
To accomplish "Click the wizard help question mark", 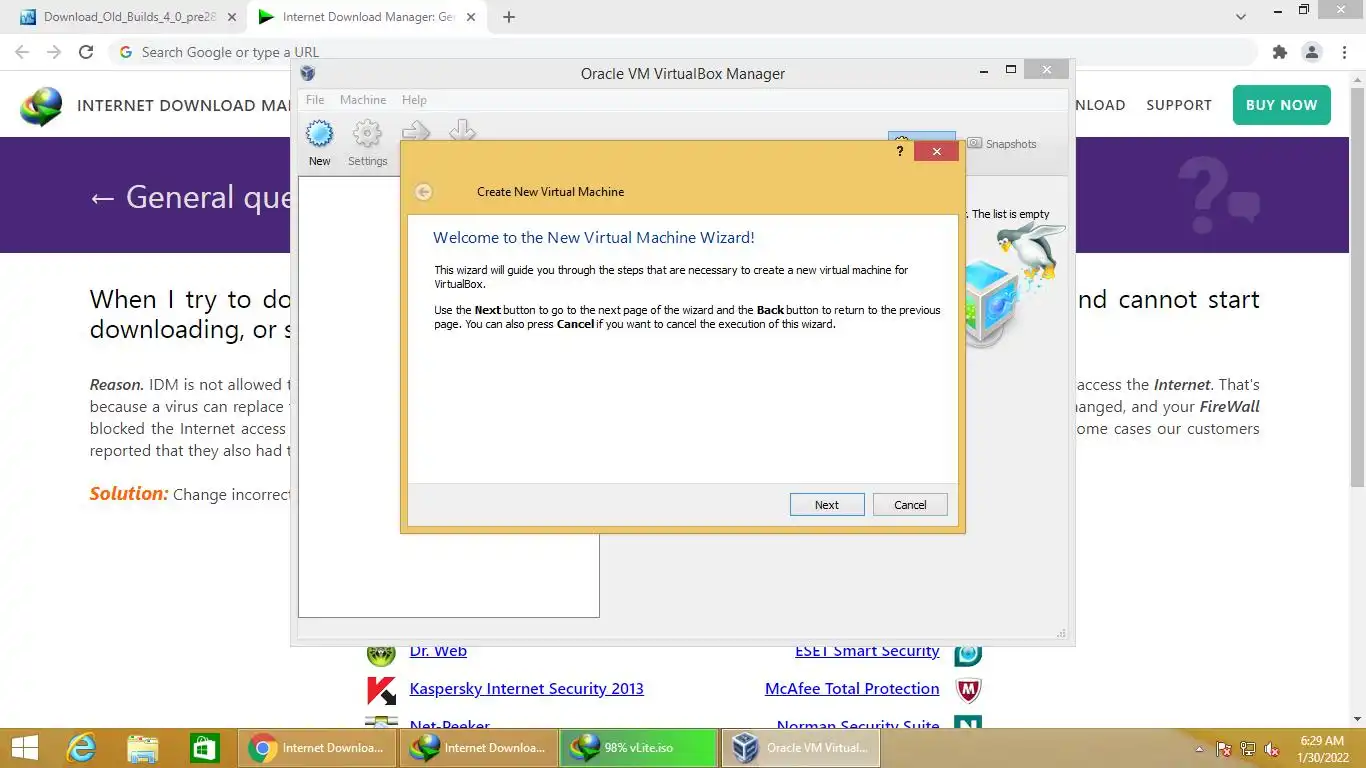I will pyautogui.click(x=899, y=151).
